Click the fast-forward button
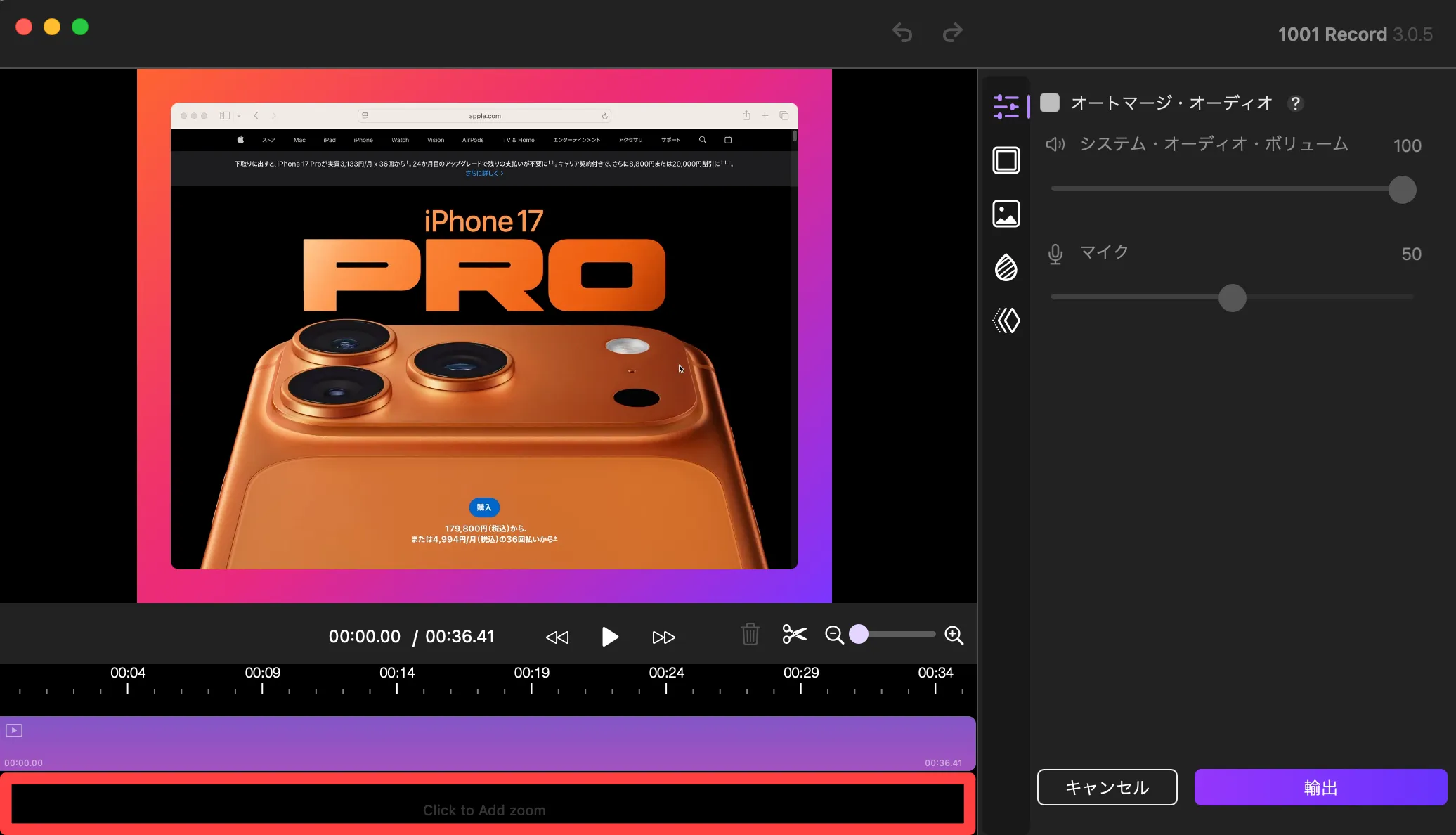The height and width of the screenshot is (835, 1456). 663,637
